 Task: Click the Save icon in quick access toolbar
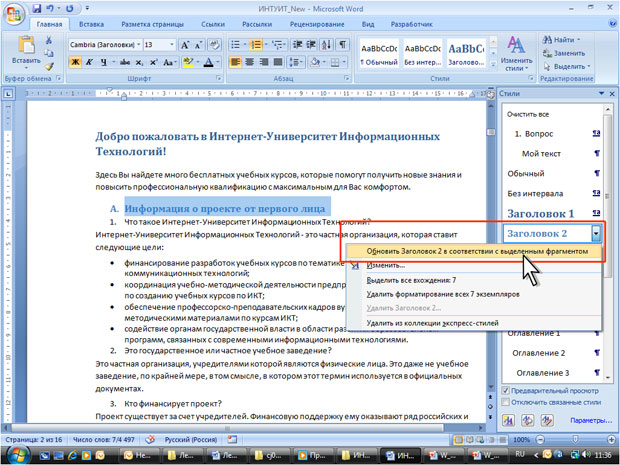point(36,8)
